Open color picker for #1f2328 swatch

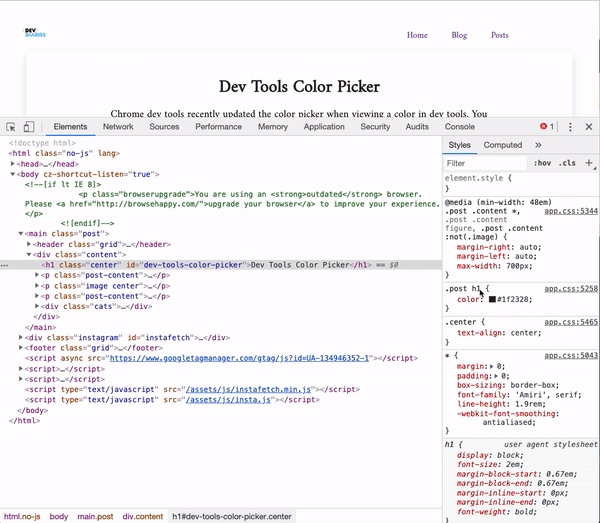coord(492,299)
